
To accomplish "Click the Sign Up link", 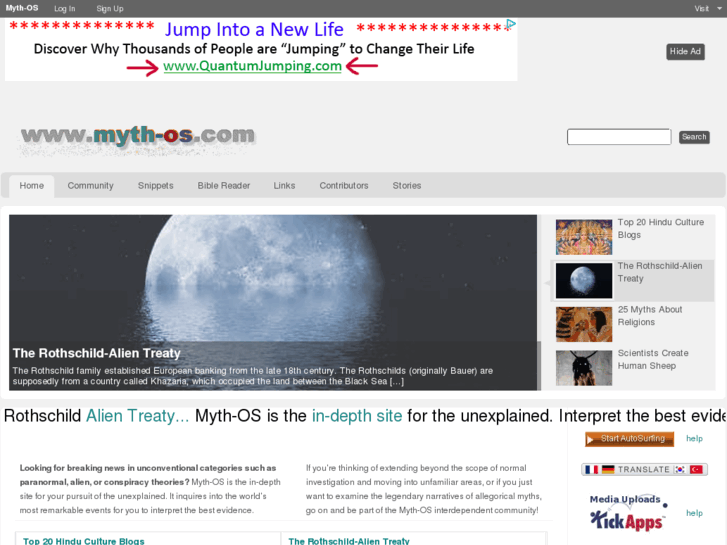I will [110, 8].
